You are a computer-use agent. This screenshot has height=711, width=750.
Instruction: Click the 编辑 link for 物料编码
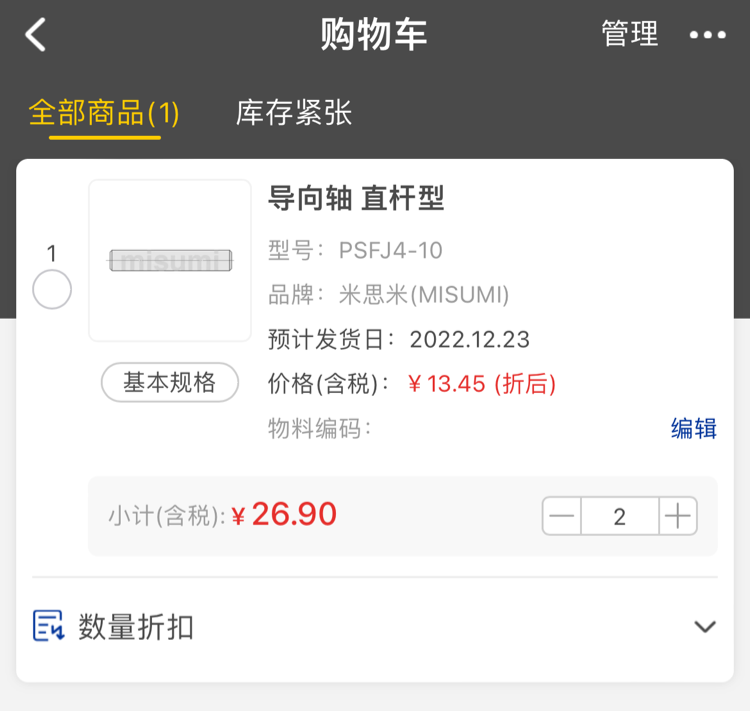click(x=694, y=429)
